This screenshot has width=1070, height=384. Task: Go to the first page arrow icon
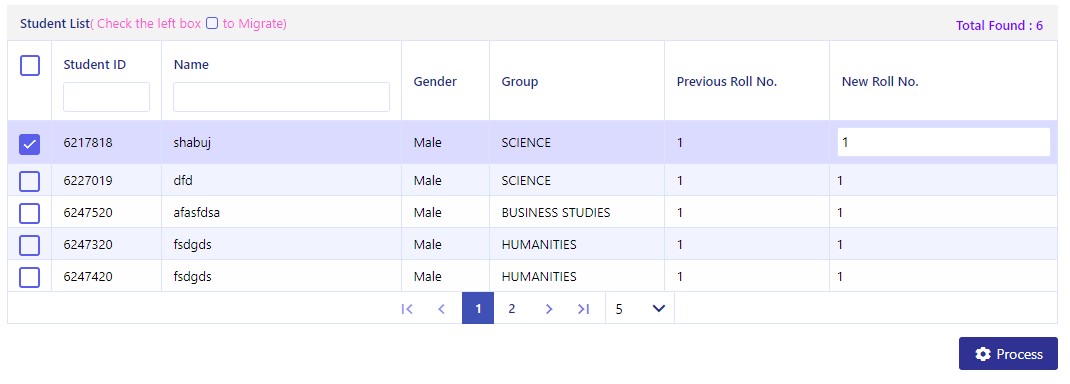click(x=407, y=309)
